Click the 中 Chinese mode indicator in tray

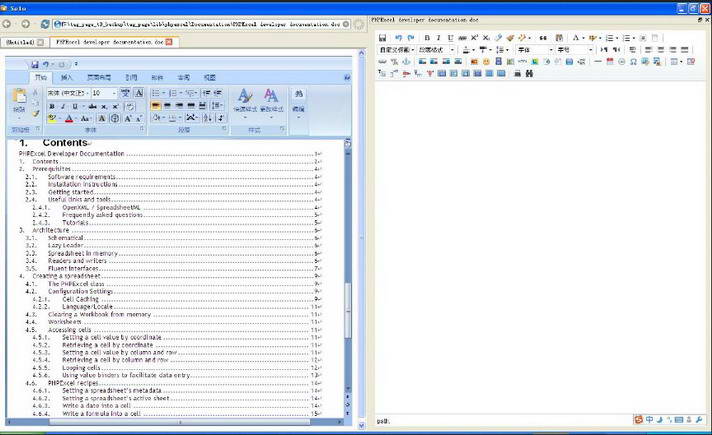tap(649, 420)
